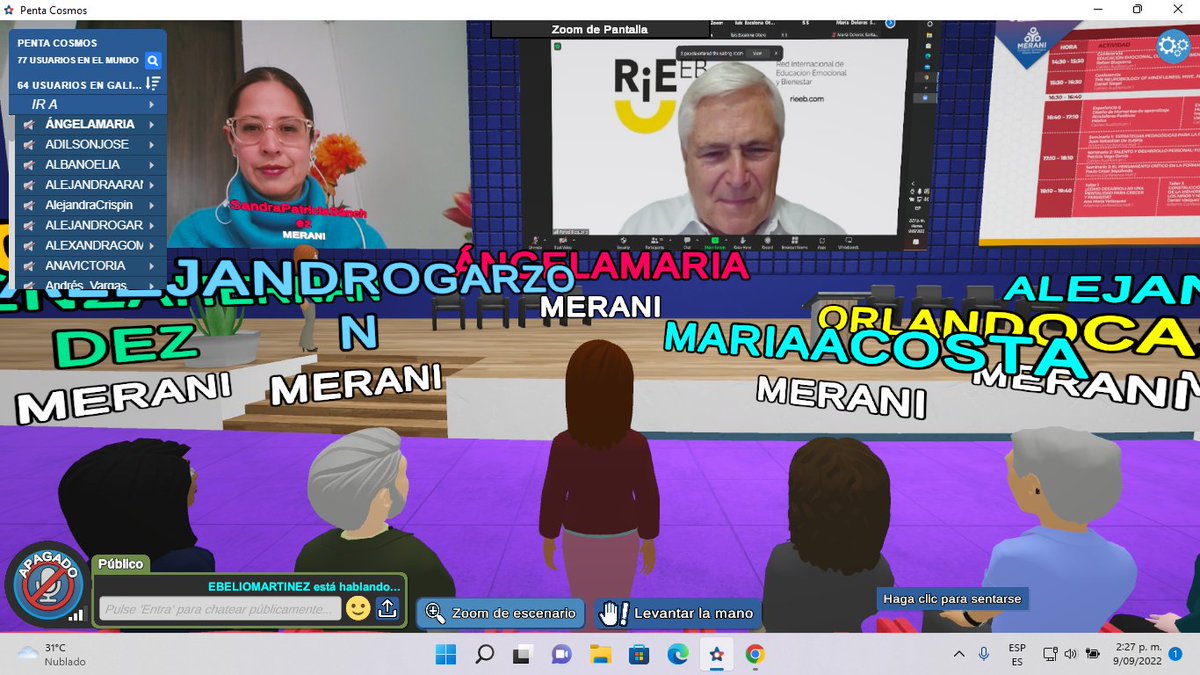Open Microsoft Store from the taskbar
The height and width of the screenshot is (675, 1200).
(638, 655)
